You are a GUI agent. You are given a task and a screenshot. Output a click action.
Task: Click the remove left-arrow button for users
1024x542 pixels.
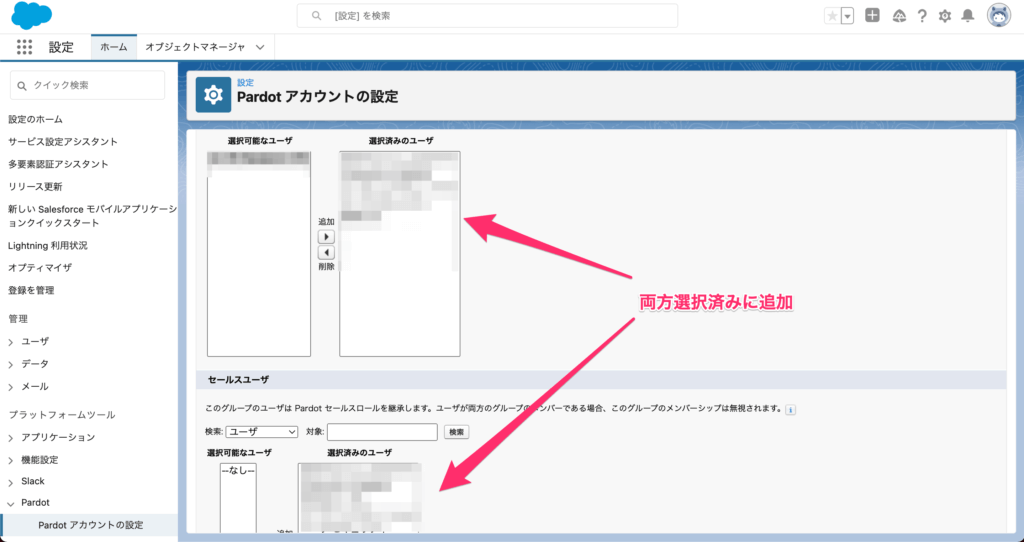326,252
